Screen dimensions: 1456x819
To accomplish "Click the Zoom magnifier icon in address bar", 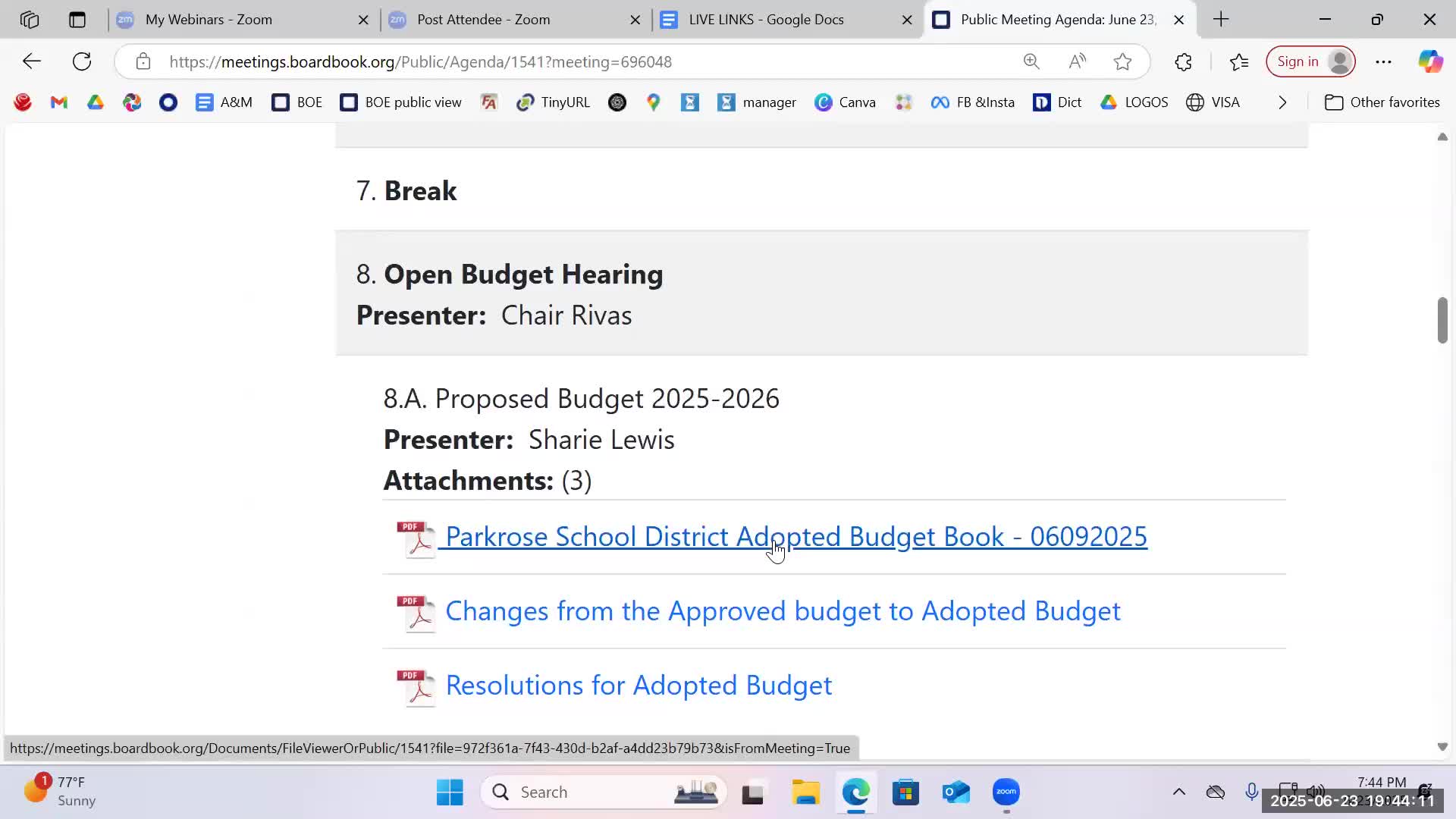I will tap(1031, 61).
